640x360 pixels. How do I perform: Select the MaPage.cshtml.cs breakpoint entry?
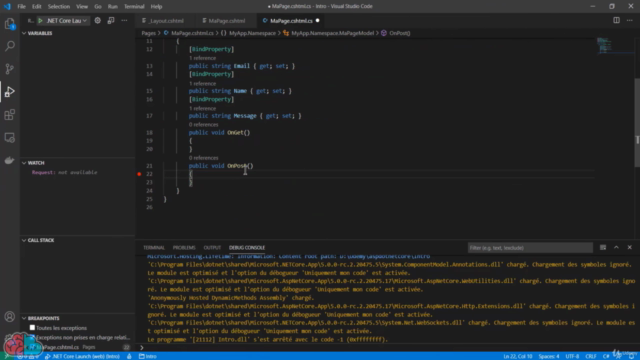(78, 347)
